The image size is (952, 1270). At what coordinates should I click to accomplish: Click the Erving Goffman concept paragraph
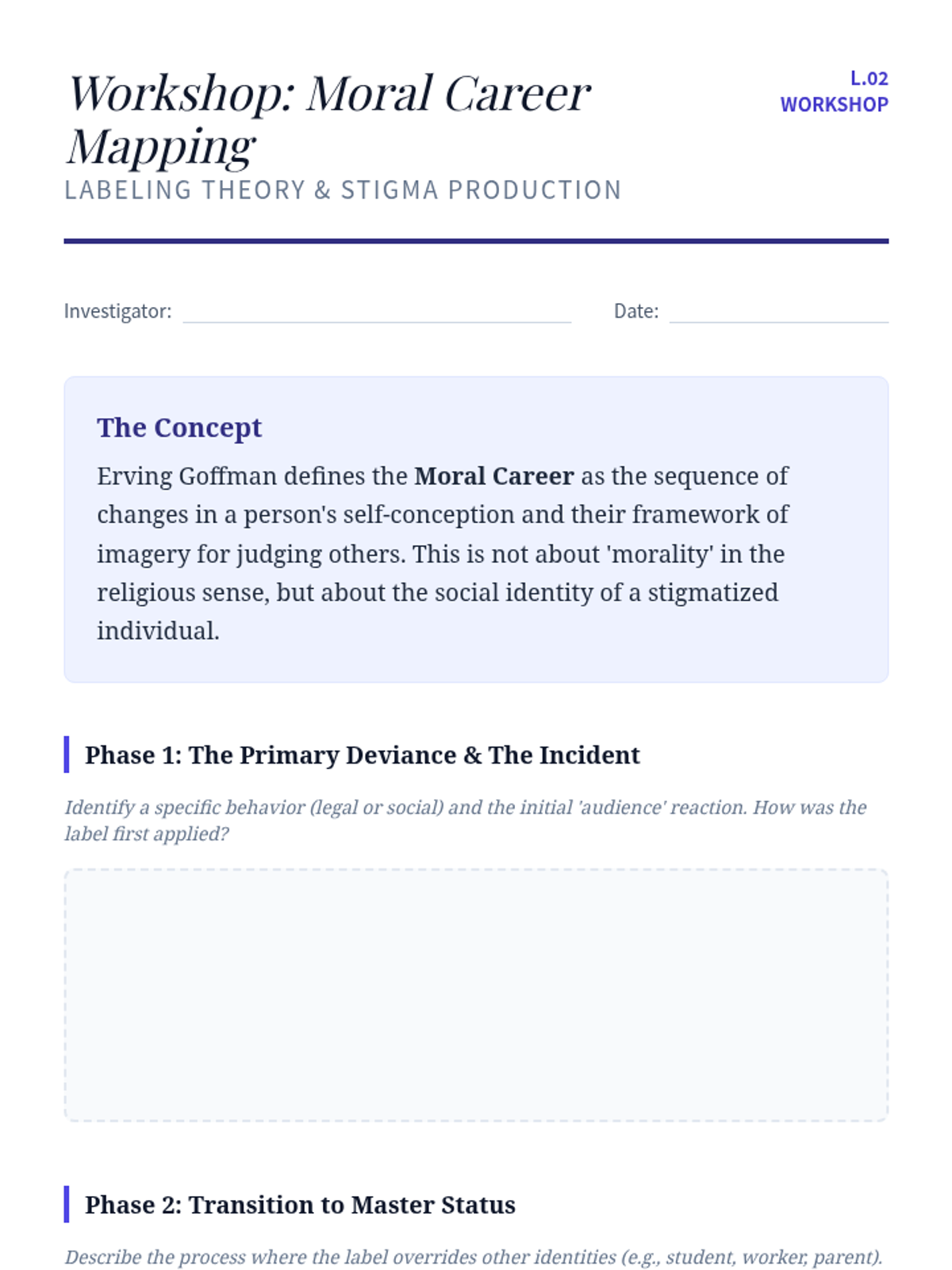(x=443, y=553)
